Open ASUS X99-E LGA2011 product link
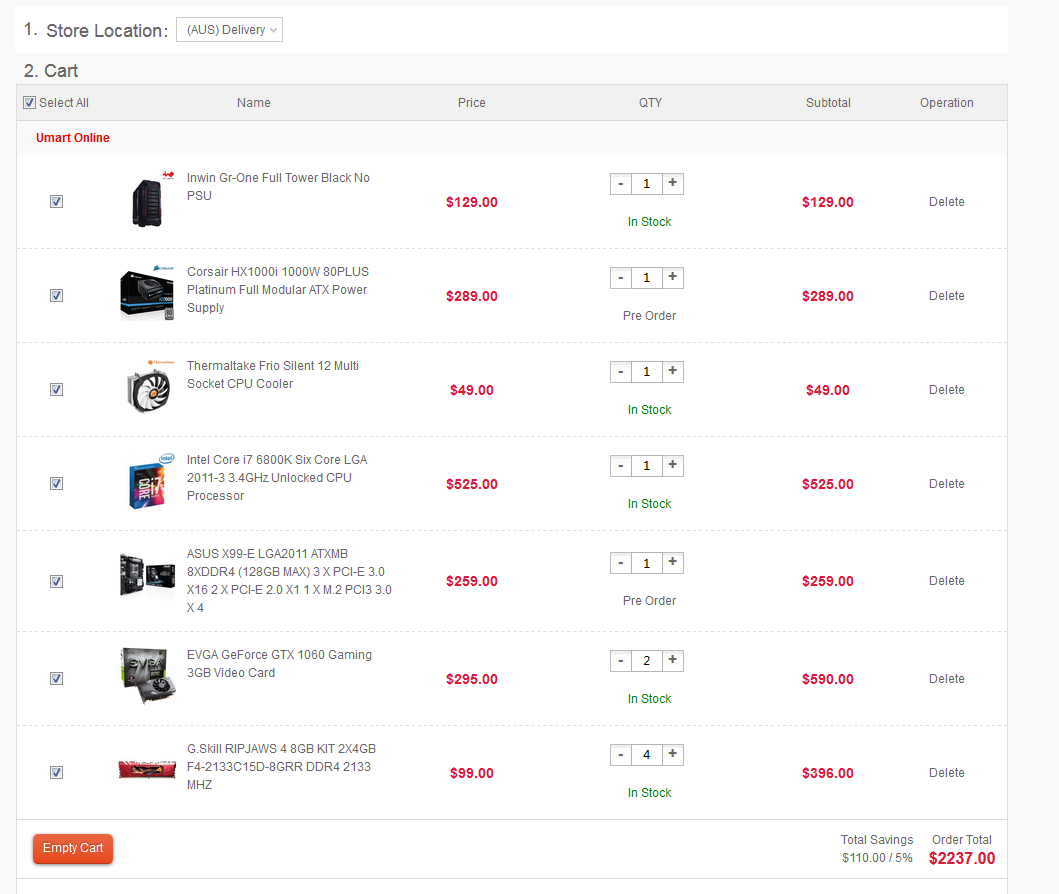The width and height of the screenshot is (1059, 894). point(289,581)
